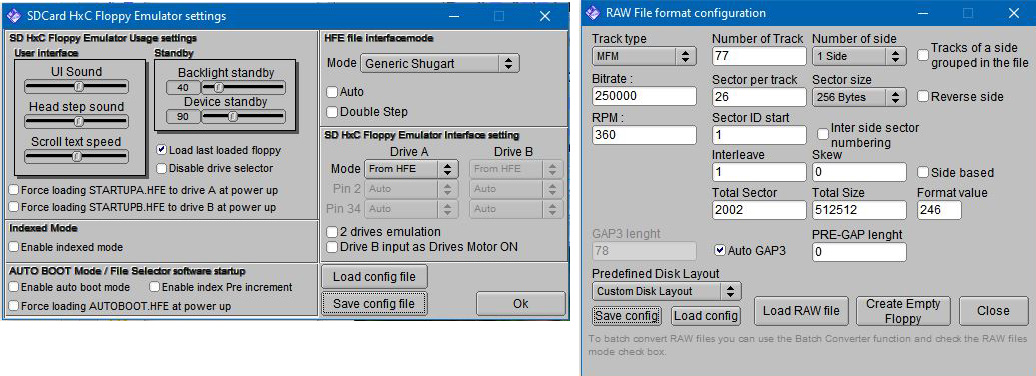Click the PRE-GAP lenght field
The image size is (1036, 376).
[x=859, y=252]
